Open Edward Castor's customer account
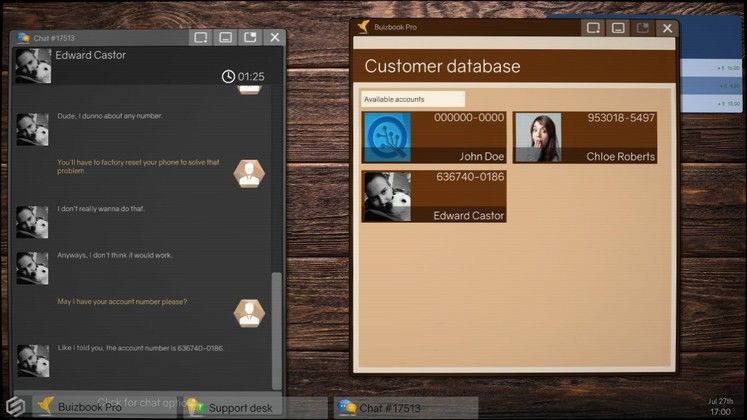The height and width of the screenshot is (420, 747). point(434,196)
